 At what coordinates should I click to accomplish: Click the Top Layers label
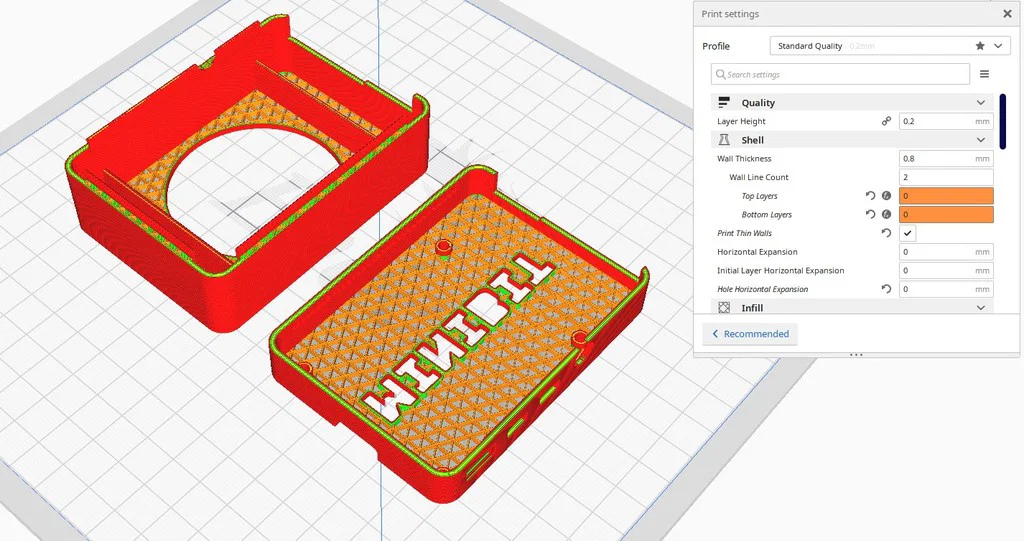click(x=760, y=196)
